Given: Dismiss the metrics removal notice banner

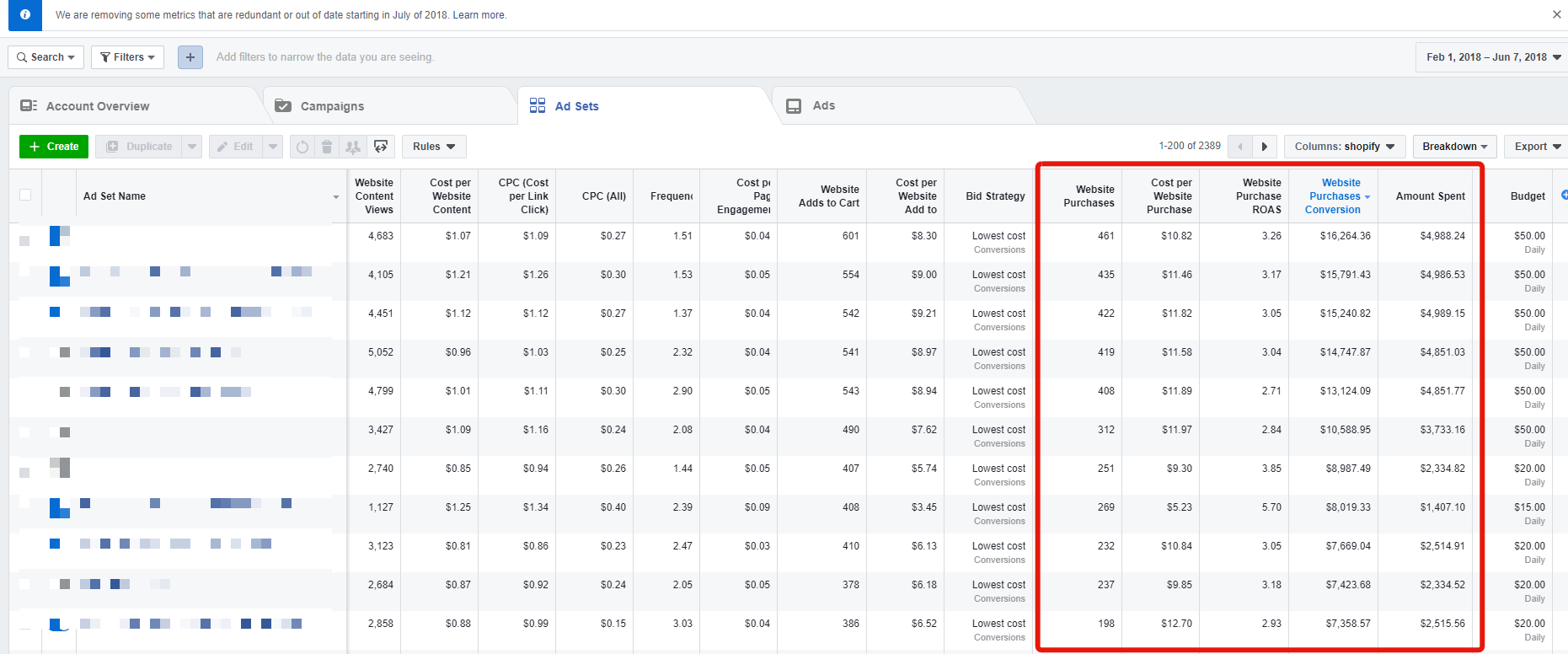Looking at the screenshot, I should 1556,14.
